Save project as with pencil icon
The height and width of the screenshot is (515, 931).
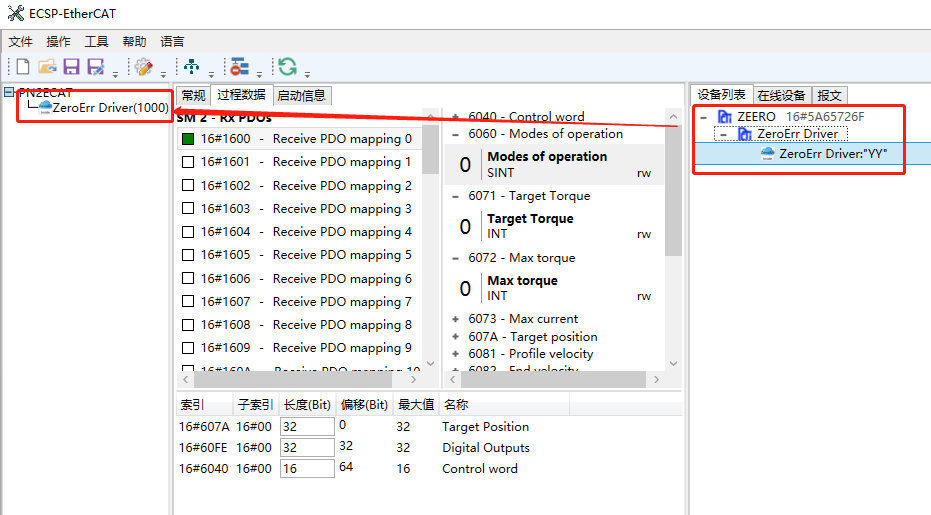coord(96,67)
